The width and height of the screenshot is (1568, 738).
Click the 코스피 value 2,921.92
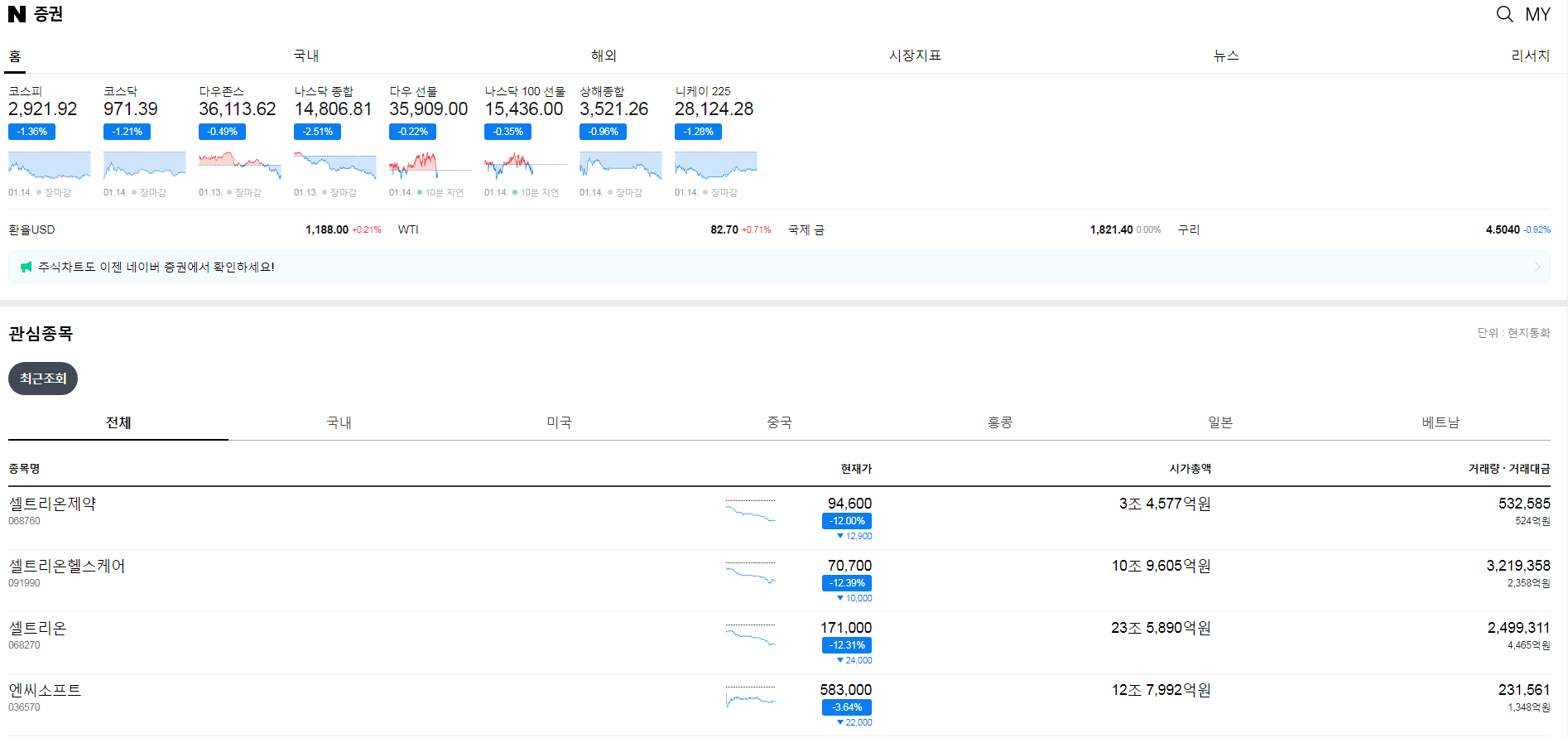[x=42, y=109]
